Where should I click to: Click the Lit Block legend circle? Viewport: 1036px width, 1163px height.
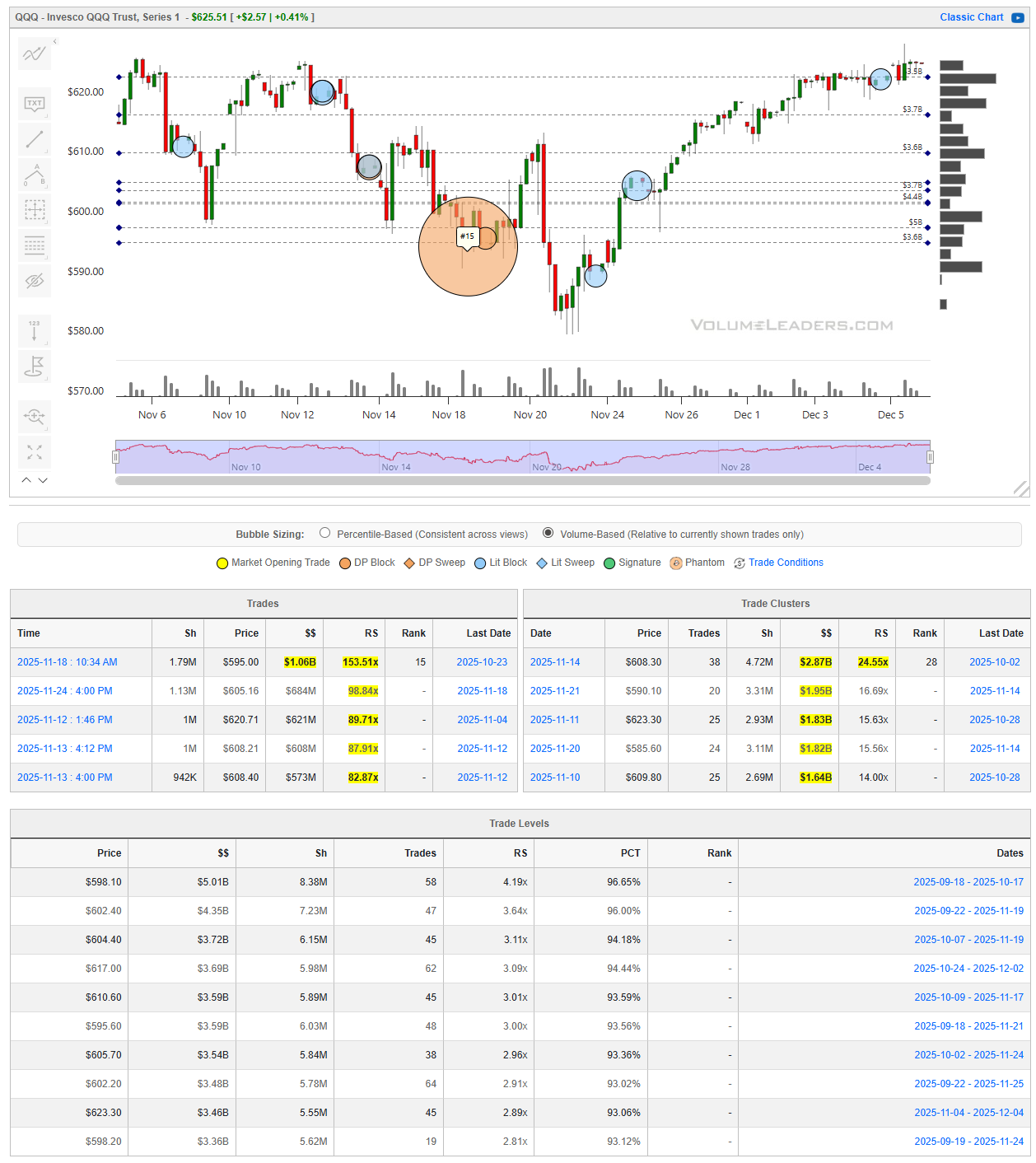pyautogui.click(x=480, y=563)
